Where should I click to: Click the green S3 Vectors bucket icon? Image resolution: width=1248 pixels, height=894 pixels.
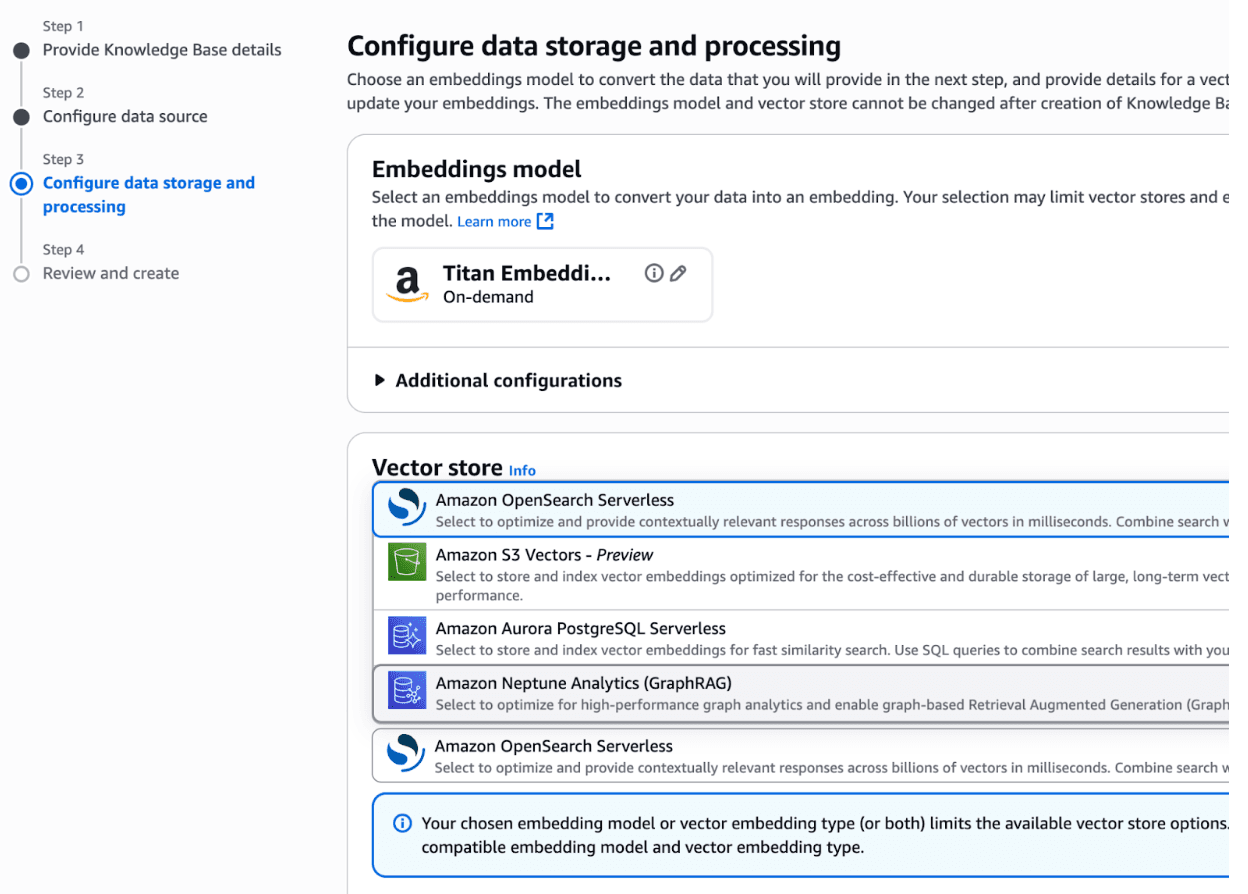[405, 562]
